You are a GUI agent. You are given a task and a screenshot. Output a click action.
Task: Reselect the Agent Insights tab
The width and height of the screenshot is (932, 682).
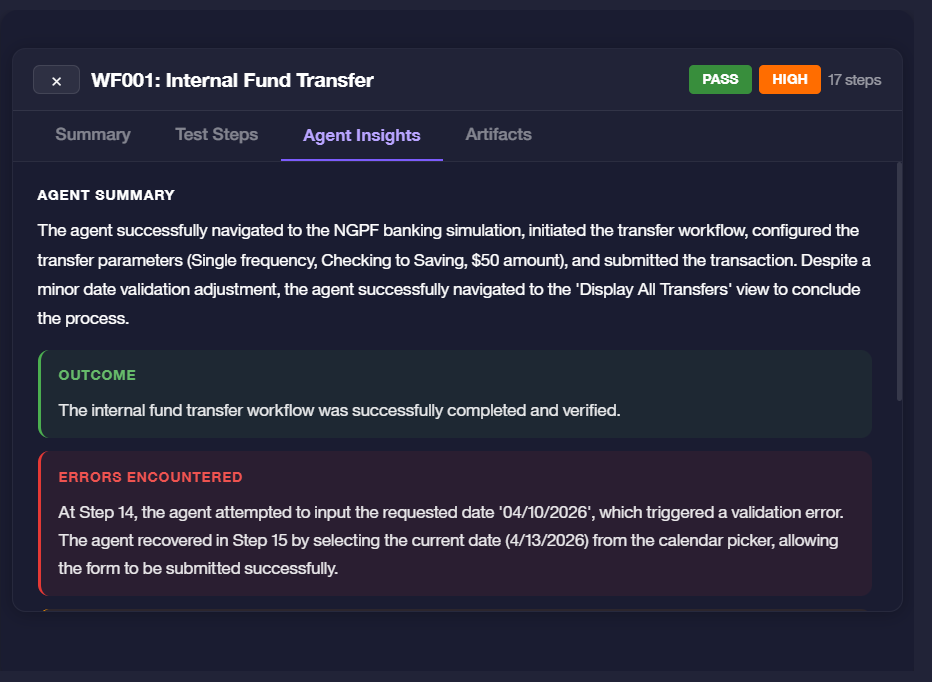click(361, 134)
